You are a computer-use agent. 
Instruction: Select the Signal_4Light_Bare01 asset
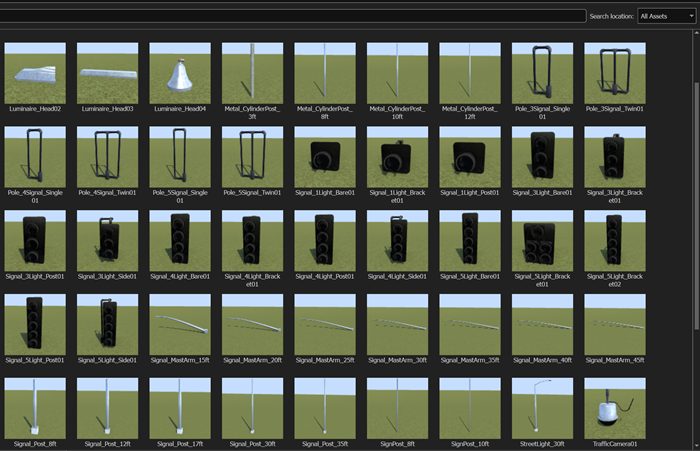(180, 241)
